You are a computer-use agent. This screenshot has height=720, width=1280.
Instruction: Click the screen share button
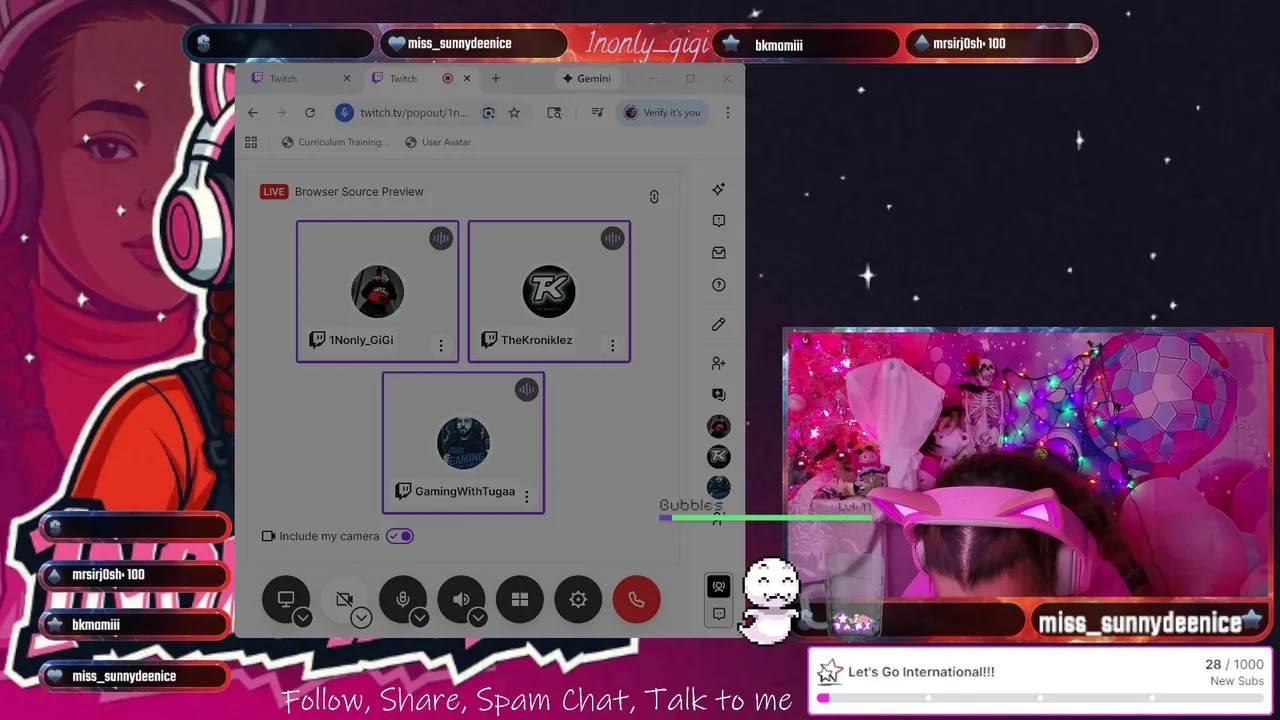coord(286,599)
